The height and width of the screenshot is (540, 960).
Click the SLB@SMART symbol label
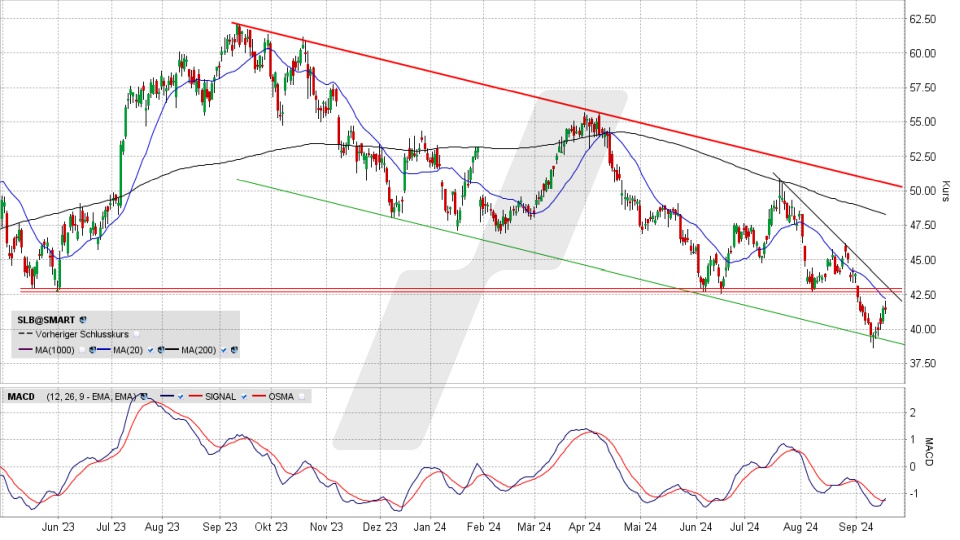tap(46, 320)
